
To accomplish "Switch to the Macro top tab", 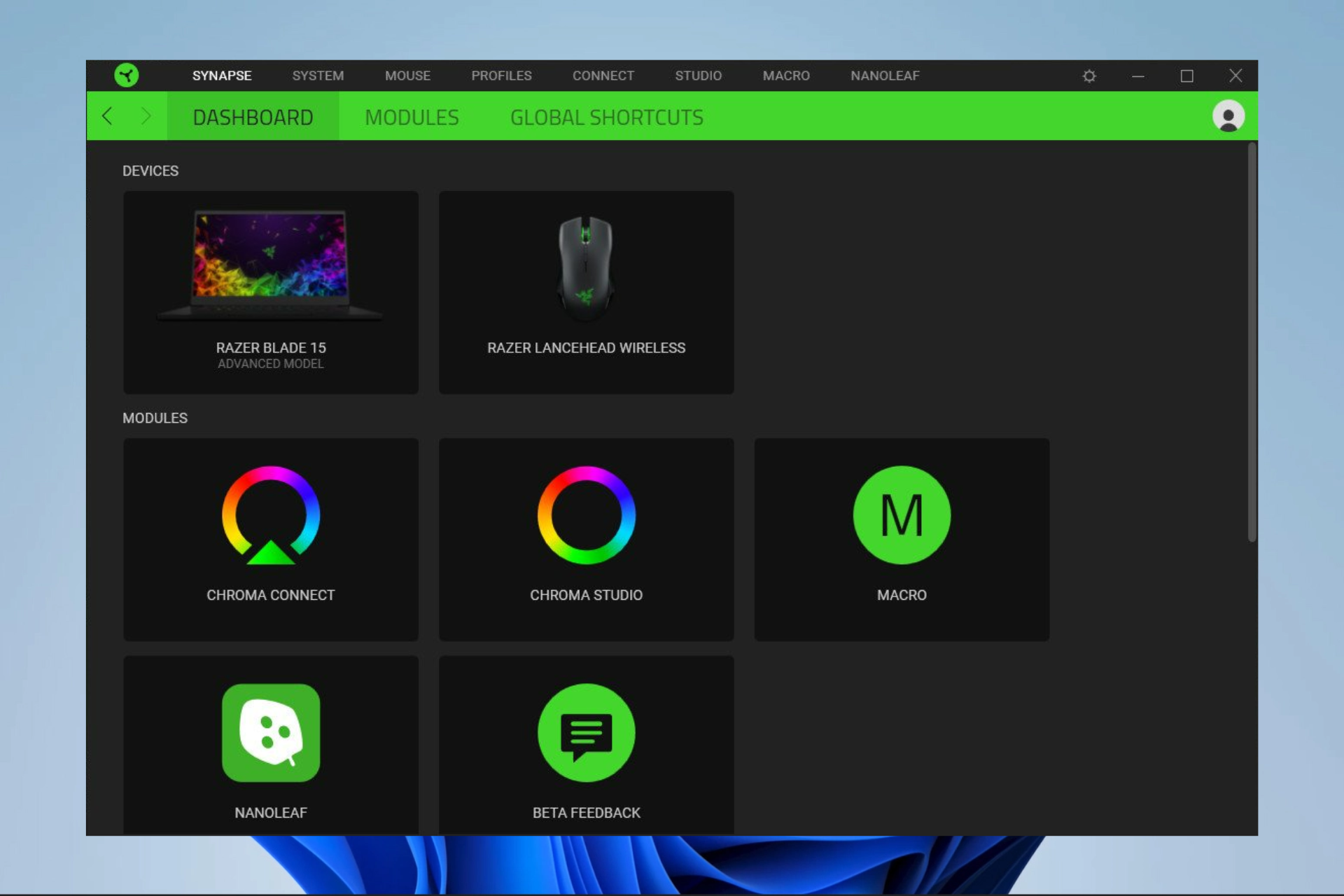I will [786, 76].
